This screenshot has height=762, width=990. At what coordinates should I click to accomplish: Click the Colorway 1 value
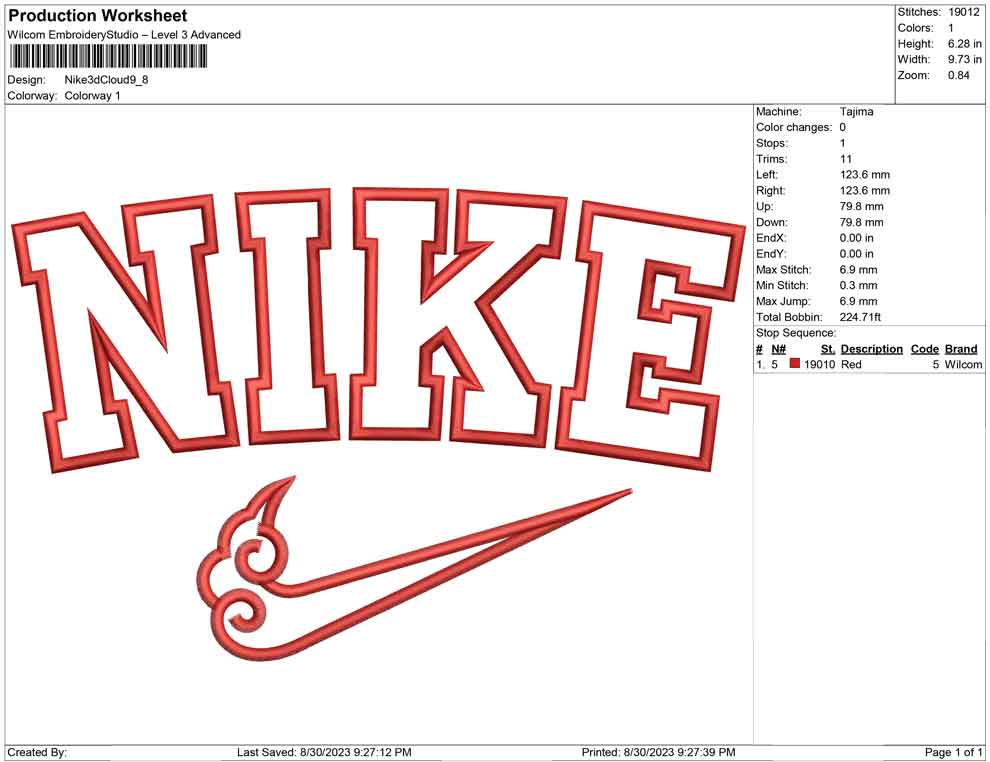(92, 96)
